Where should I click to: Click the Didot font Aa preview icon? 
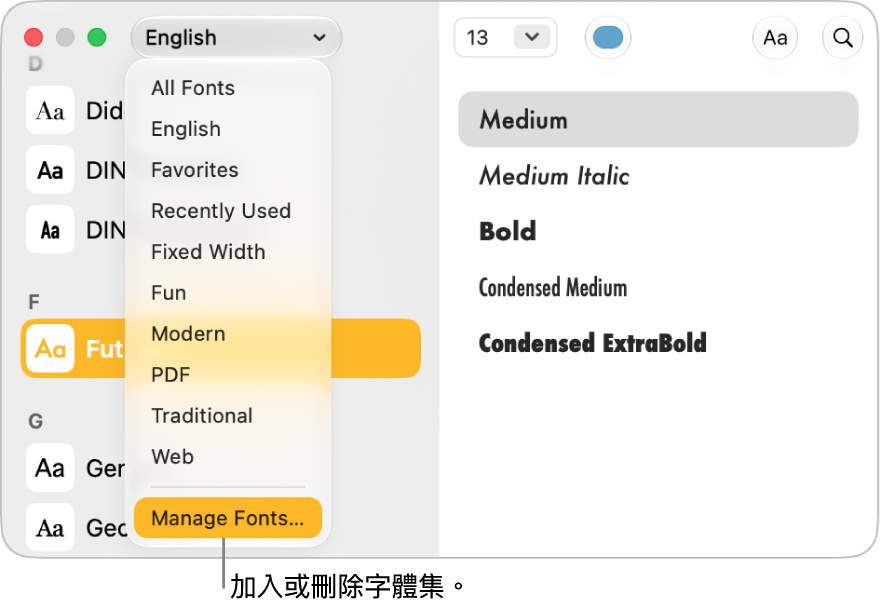50,110
